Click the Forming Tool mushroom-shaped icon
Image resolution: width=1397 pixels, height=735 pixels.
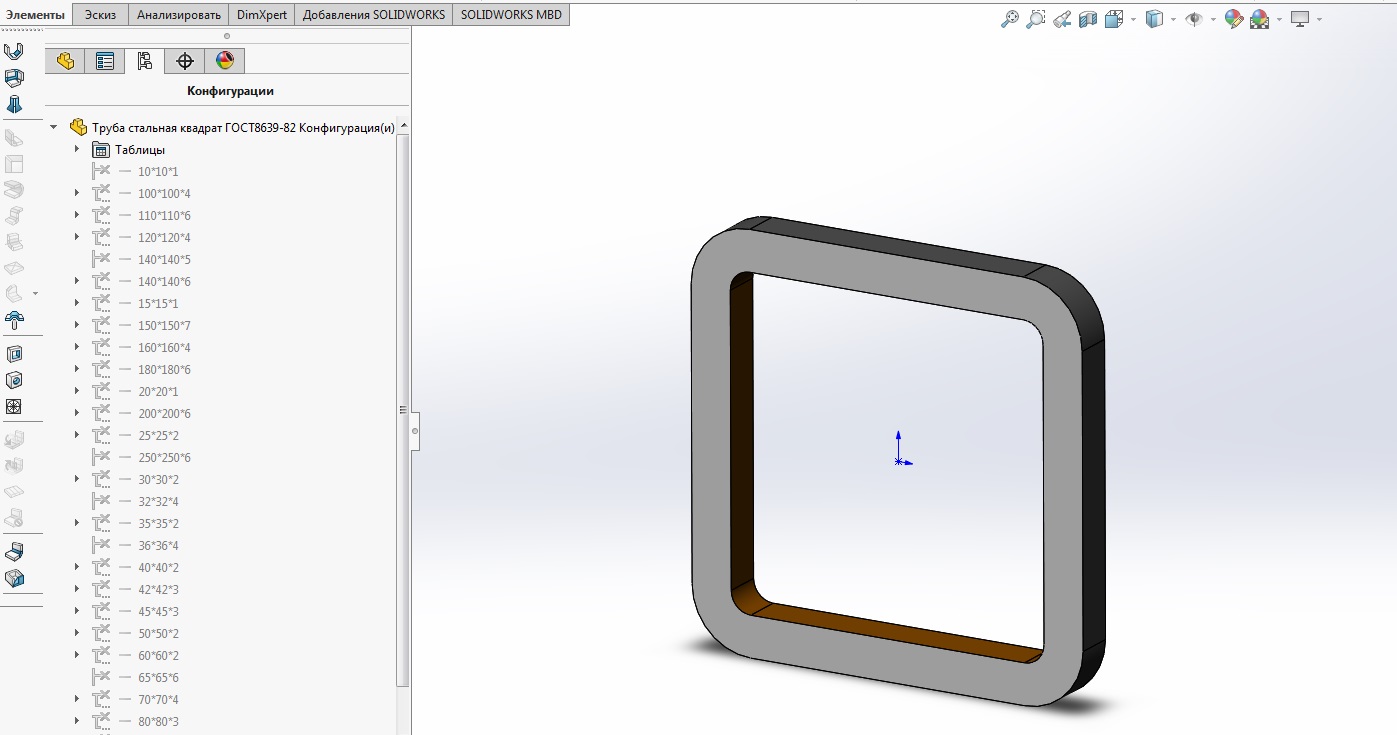tap(14, 319)
